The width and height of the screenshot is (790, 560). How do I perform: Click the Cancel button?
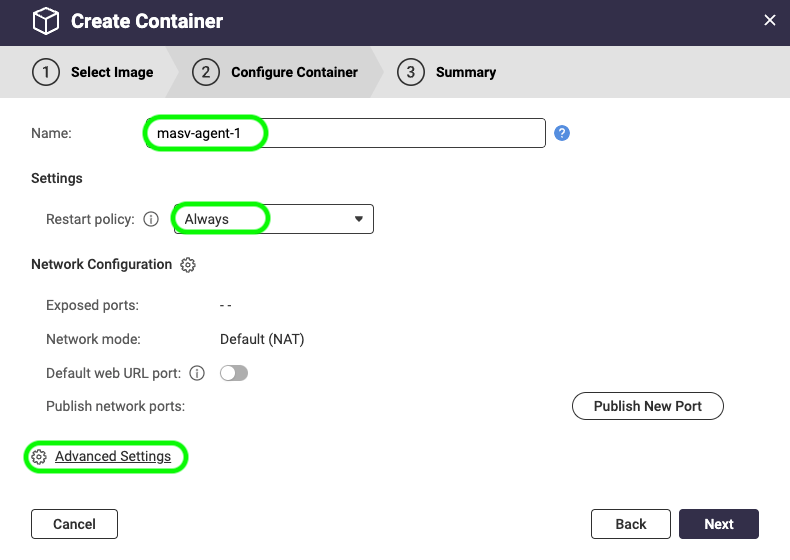[x=74, y=524]
